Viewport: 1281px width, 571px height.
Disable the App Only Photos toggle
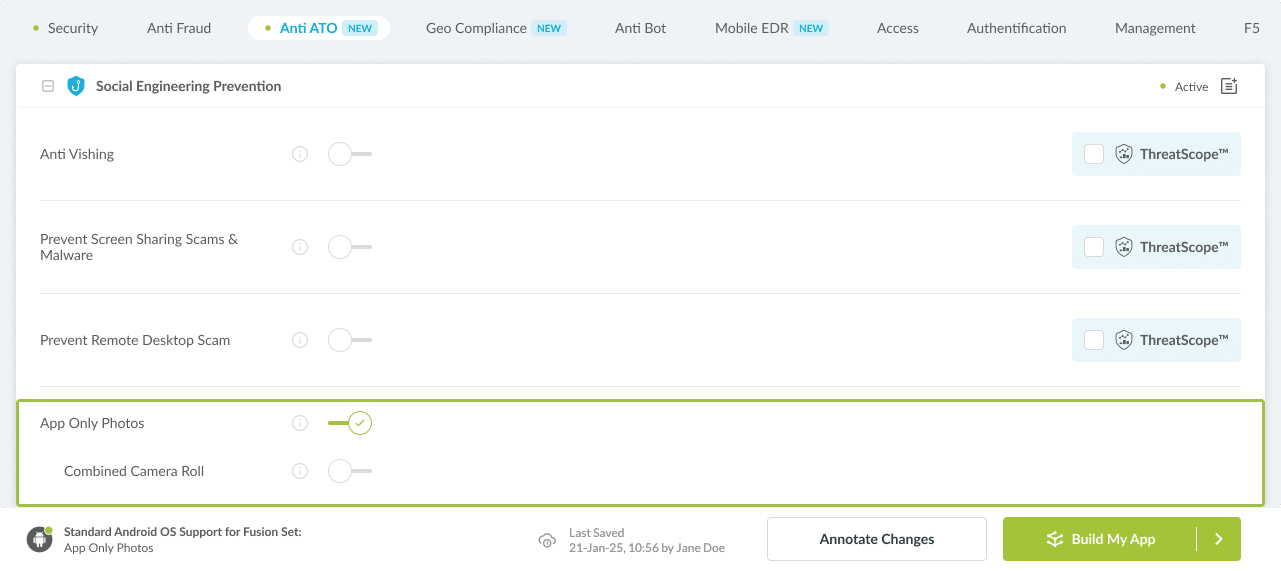(351, 423)
